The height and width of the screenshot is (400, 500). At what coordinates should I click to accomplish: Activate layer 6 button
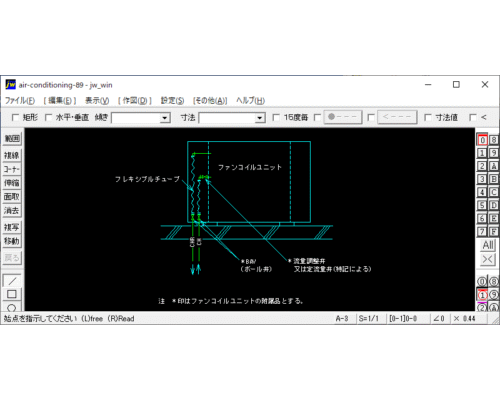(482, 218)
